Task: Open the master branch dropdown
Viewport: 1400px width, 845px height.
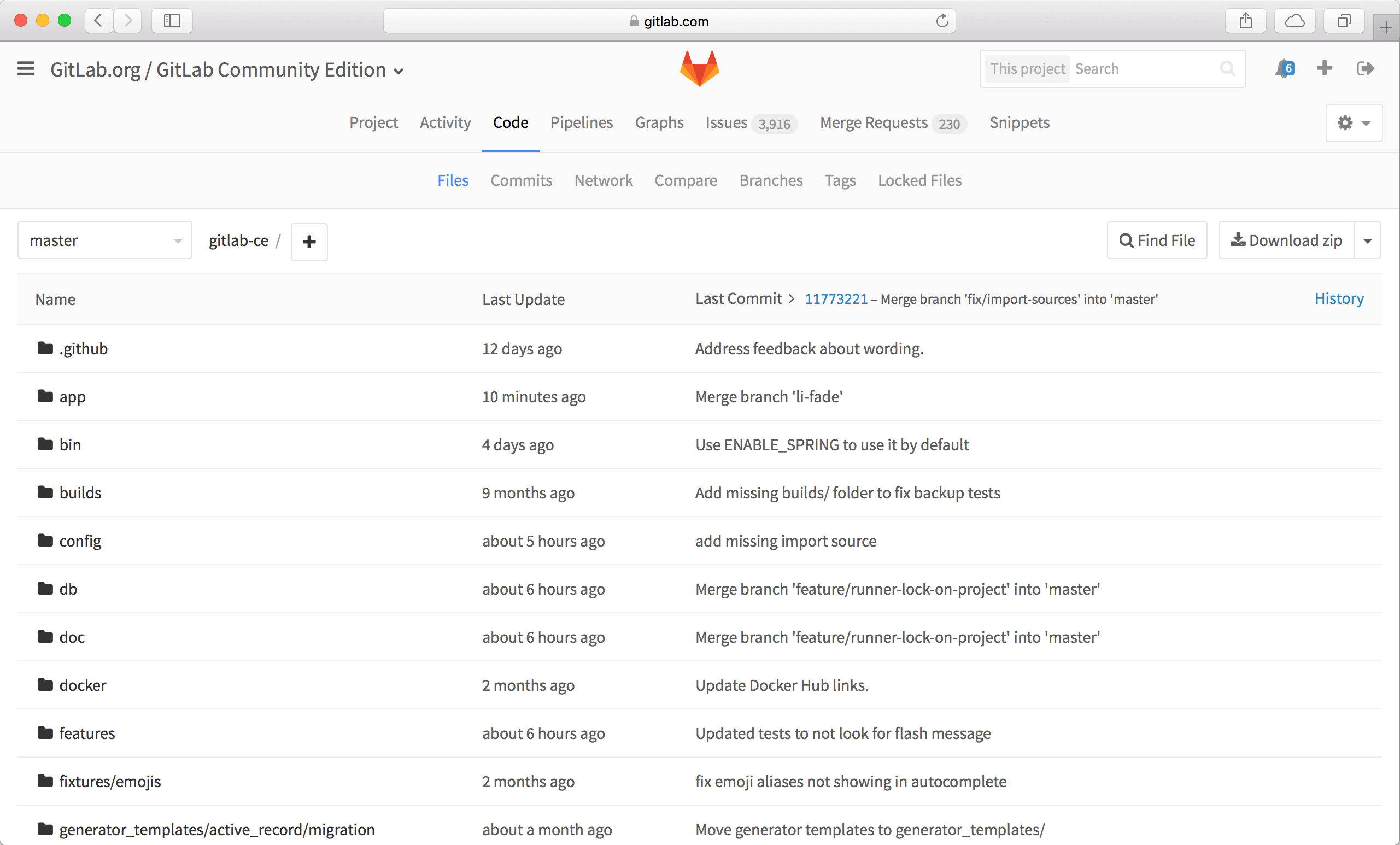Action: (x=105, y=240)
